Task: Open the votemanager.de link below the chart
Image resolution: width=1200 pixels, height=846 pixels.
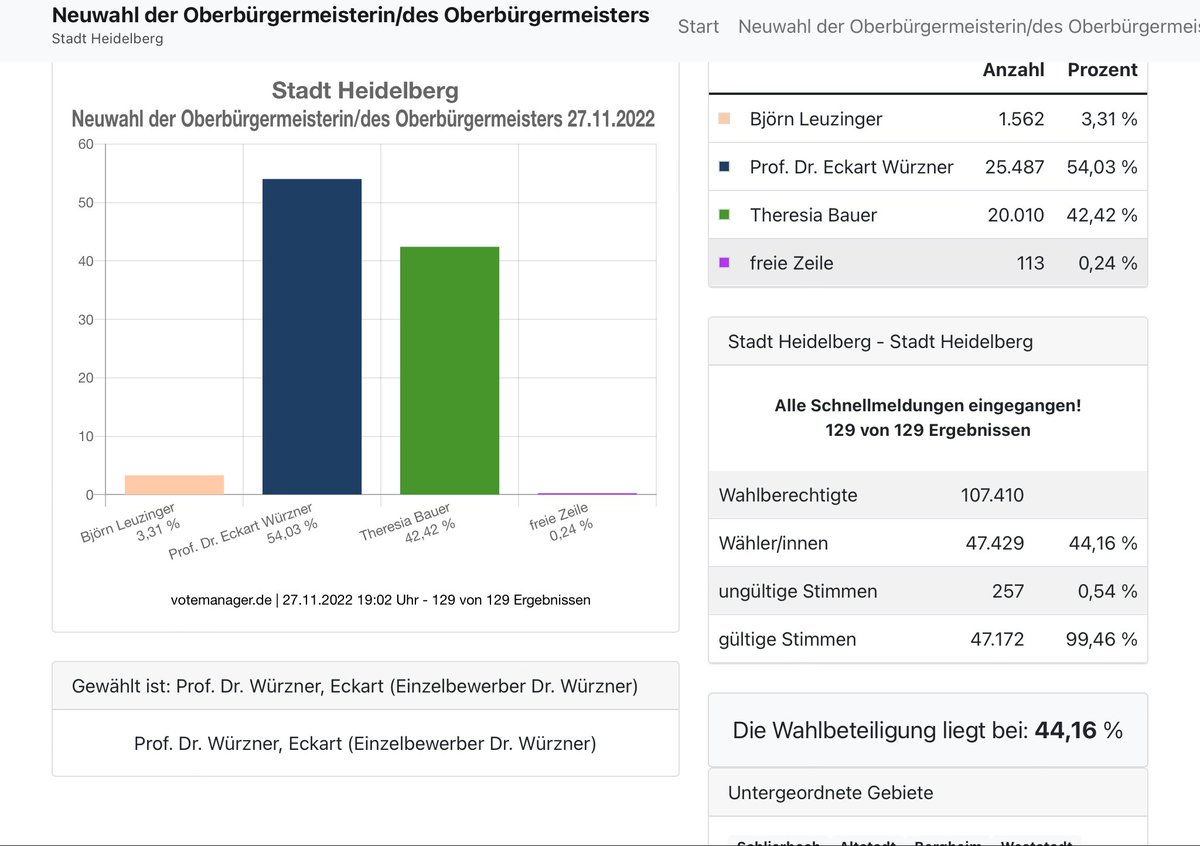Action: 222,600
